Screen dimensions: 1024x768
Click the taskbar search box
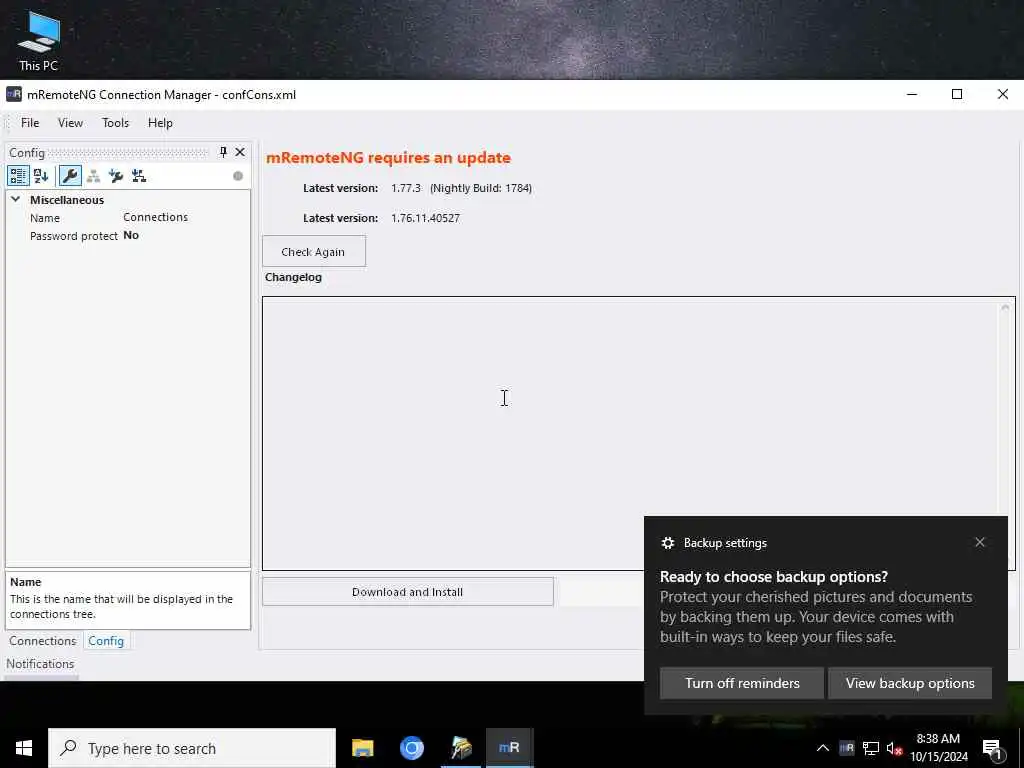[192, 748]
